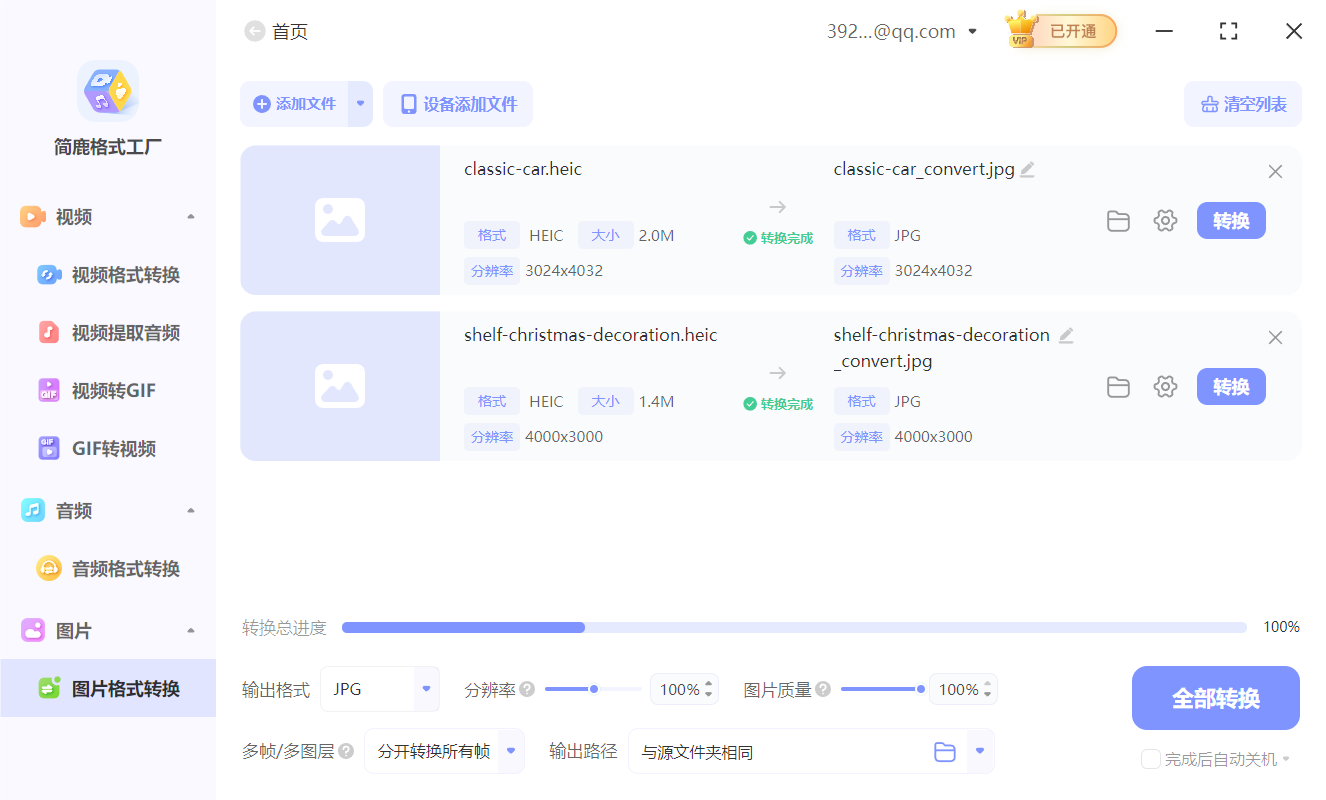
Task: Open the account menu for 392...@qq.com
Action: pyautogui.click(x=971, y=31)
